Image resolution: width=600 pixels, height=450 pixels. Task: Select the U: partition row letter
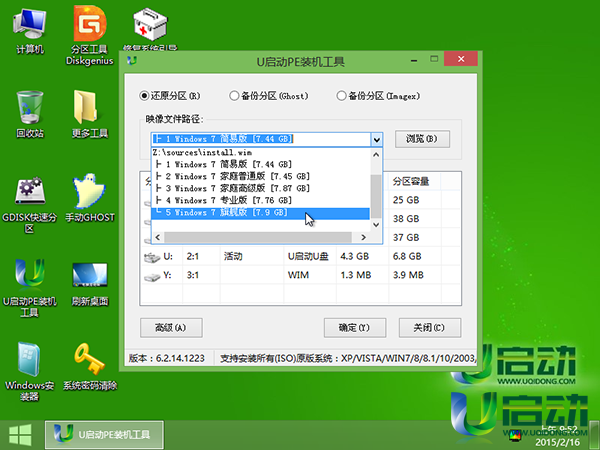168,256
